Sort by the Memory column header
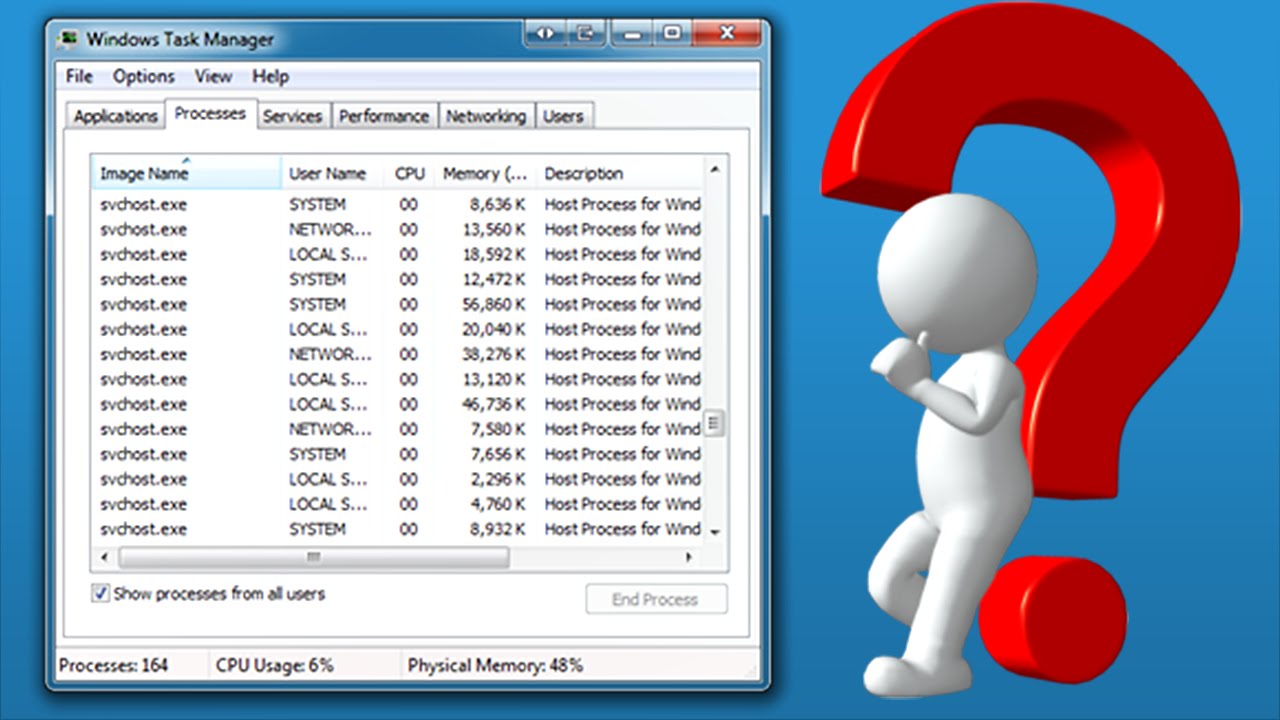 tap(485, 174)
